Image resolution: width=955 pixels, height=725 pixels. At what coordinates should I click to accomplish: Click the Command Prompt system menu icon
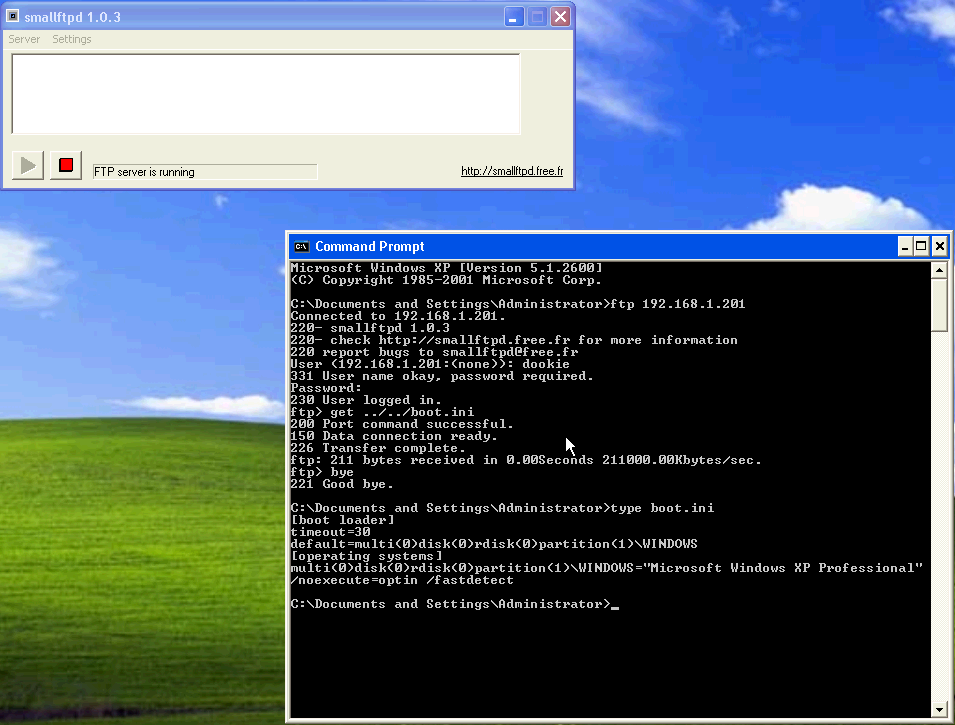(301, 246)
